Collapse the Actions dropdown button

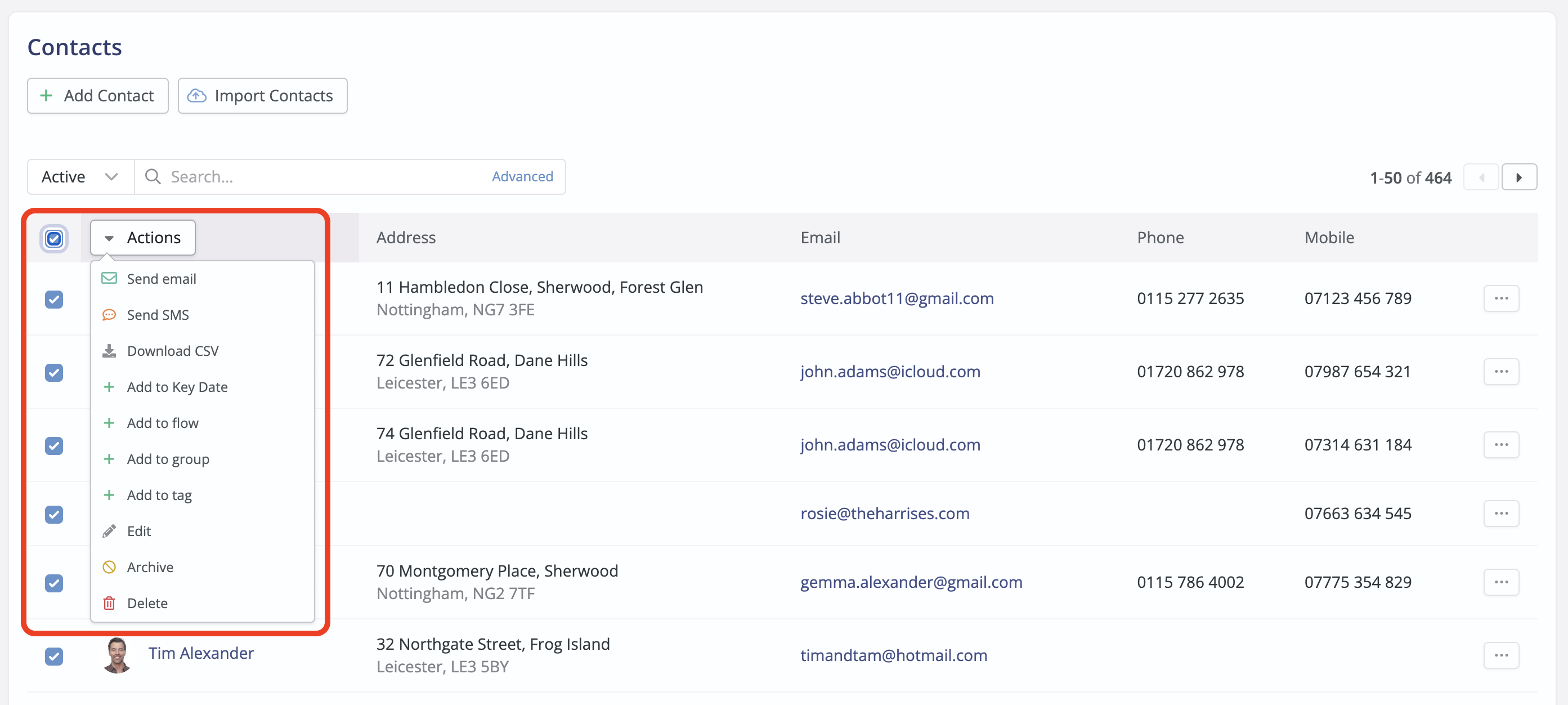click(143, 238)
